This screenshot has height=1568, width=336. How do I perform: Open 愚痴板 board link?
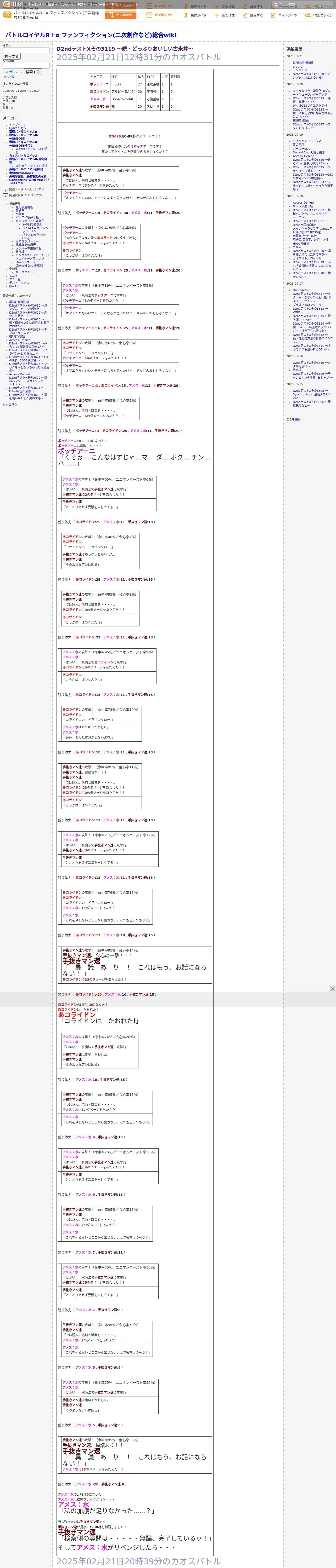[x=20, y=252]
